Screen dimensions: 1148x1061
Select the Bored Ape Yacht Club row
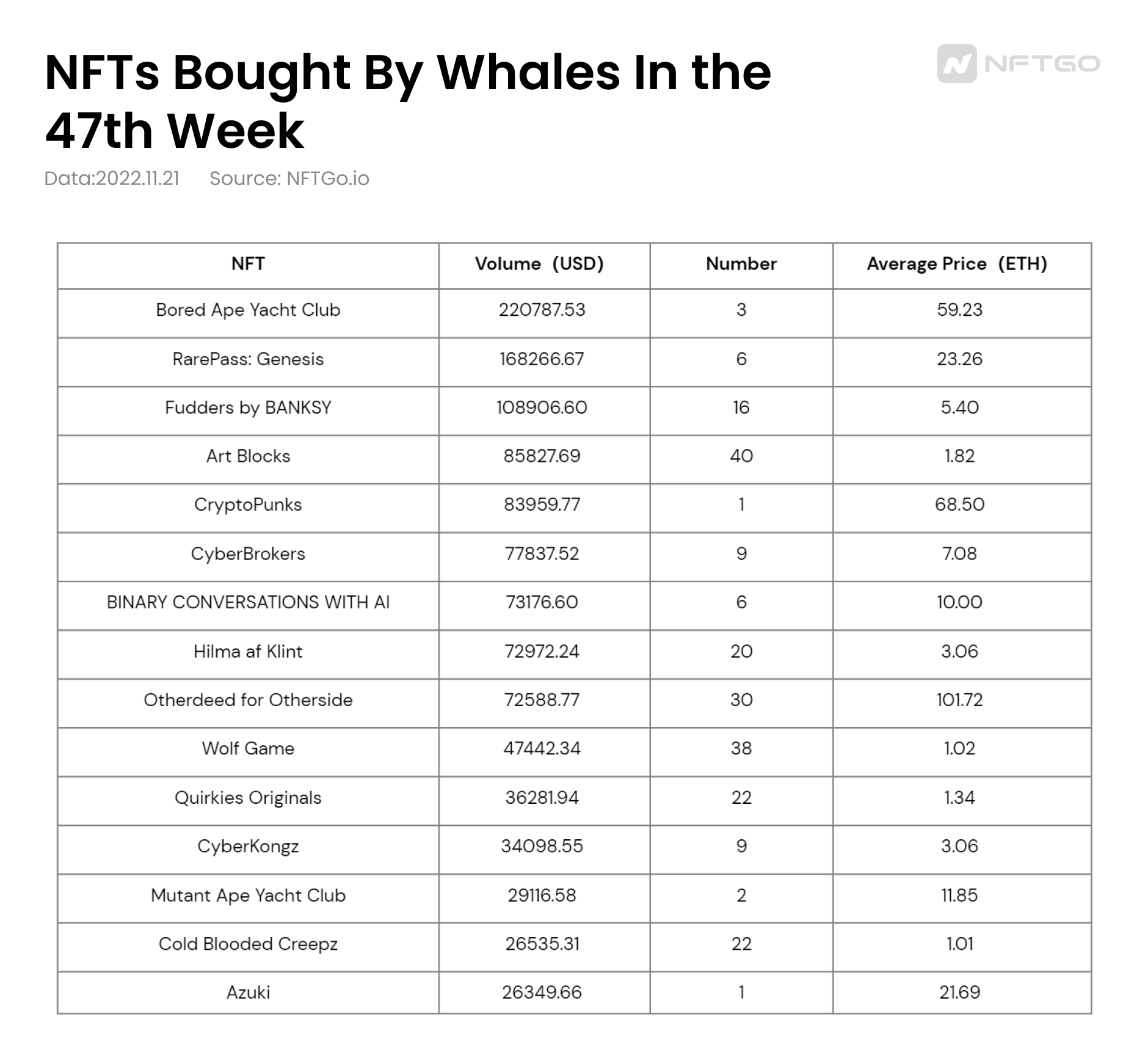(x=248, y=310)
